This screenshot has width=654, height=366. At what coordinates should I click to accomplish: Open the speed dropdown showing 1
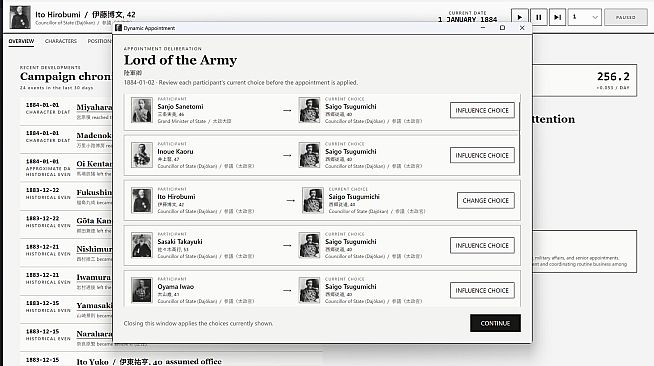[585, 17]
